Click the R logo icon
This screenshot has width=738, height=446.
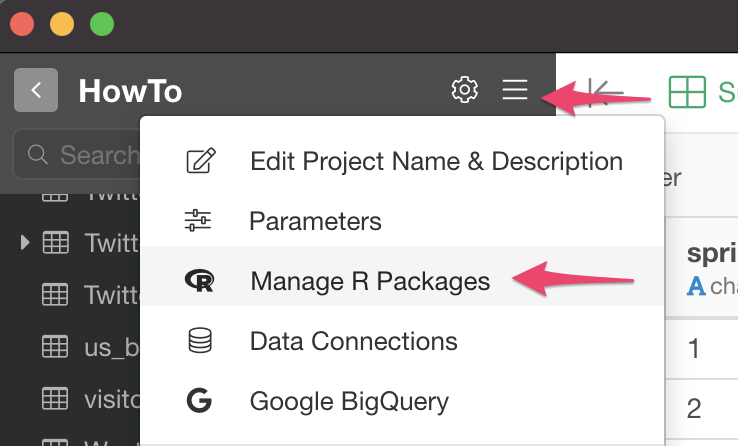pos(200,281)
